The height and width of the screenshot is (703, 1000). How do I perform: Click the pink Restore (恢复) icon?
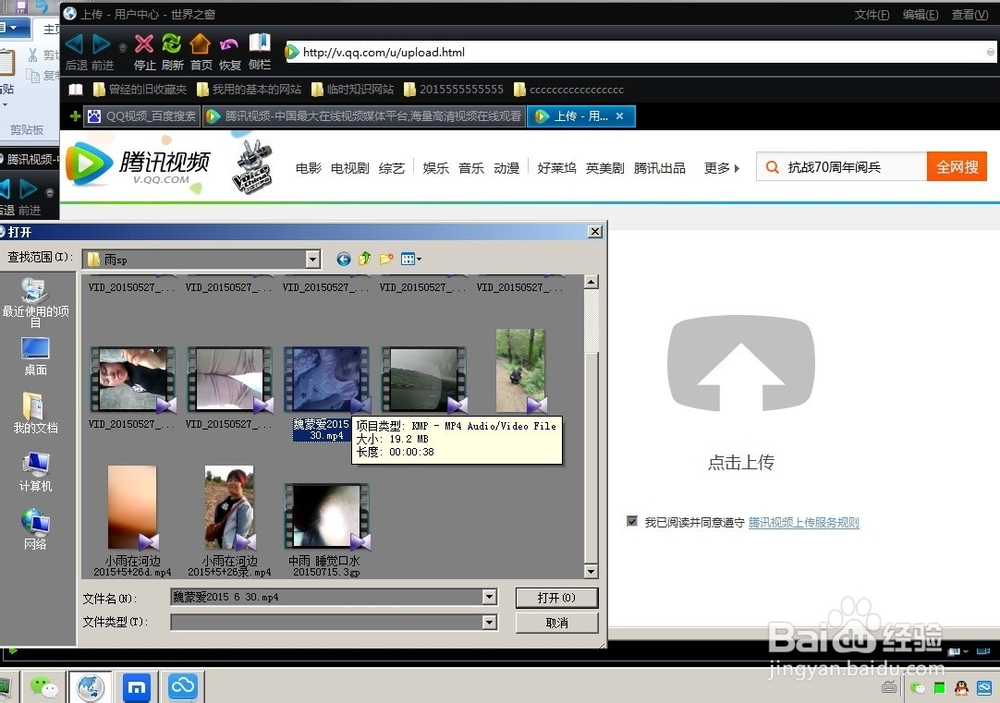[x=229, y=44]
